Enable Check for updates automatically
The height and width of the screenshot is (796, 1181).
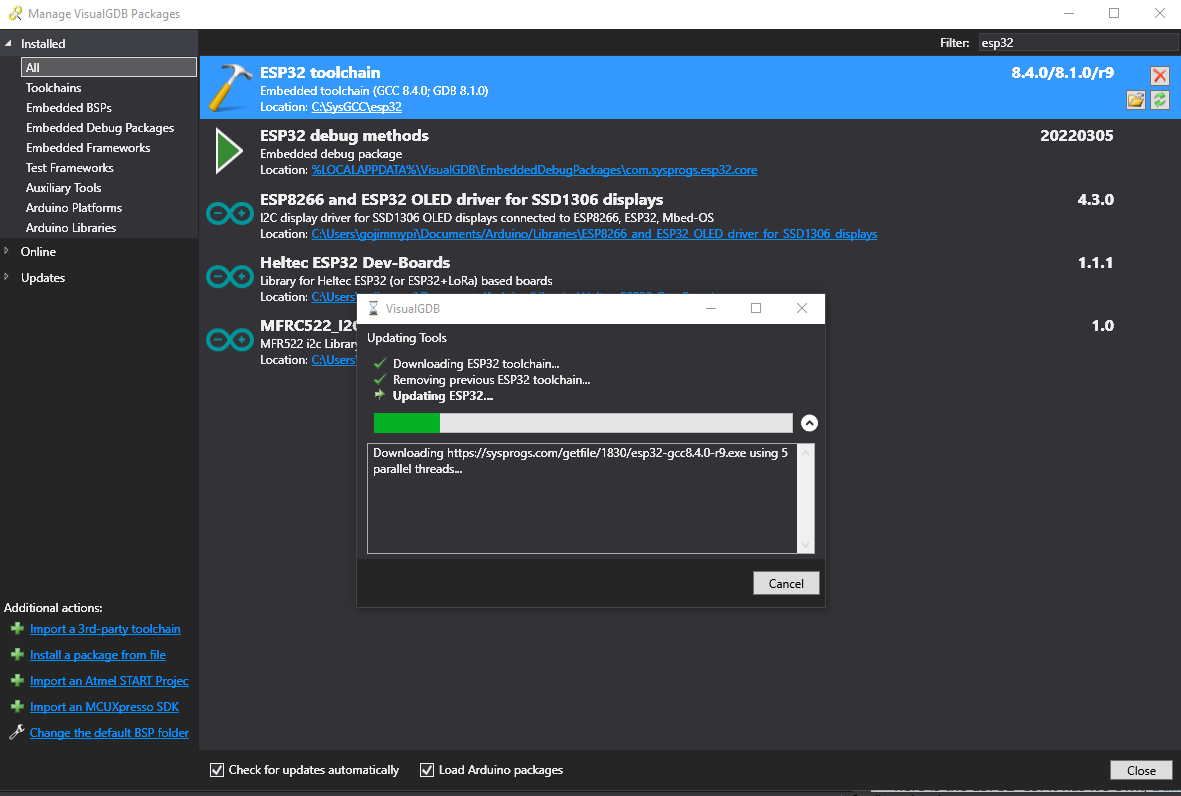pyautogui.click(x=217, y=769)
